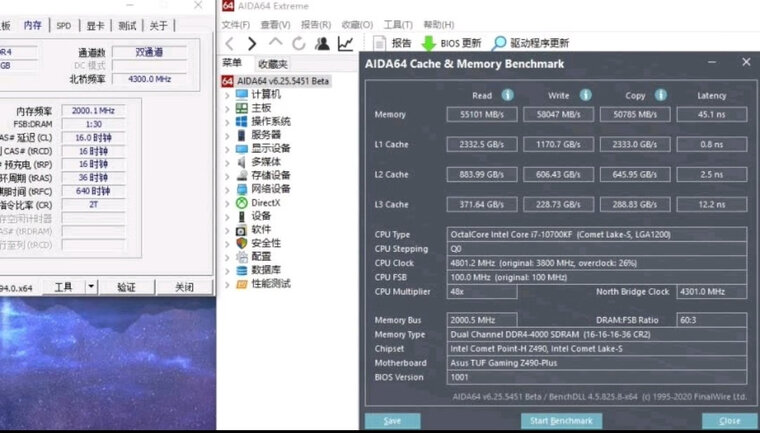Image resolution: width=760 pixels, height=433 pixels.
Task: Switch to the SPD tab in CPU-Z
Action: point(63,26)
